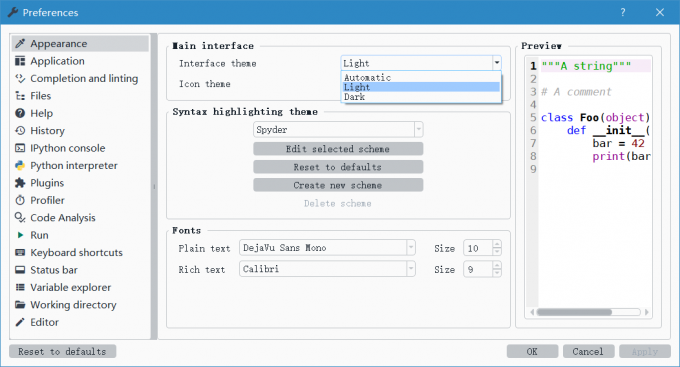This screenshot has width=680, height=367.
Task: Open Plain text font dropdown DejaVu Sans Mono
Action: tap(327, 248)
